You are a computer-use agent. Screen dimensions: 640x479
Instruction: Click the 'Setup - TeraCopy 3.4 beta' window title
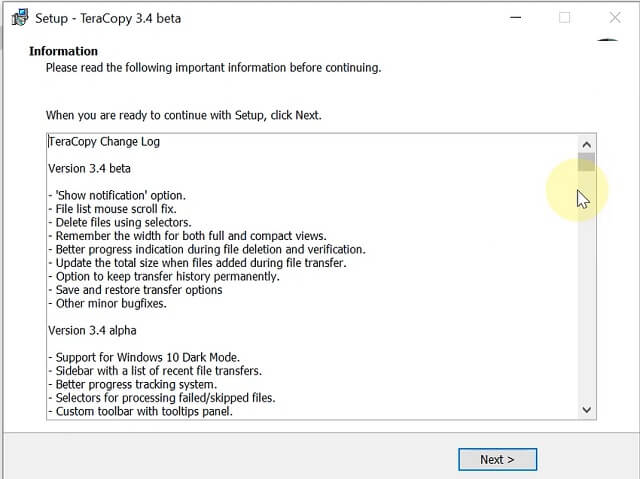pyautogui.click(x=108, y=18)
